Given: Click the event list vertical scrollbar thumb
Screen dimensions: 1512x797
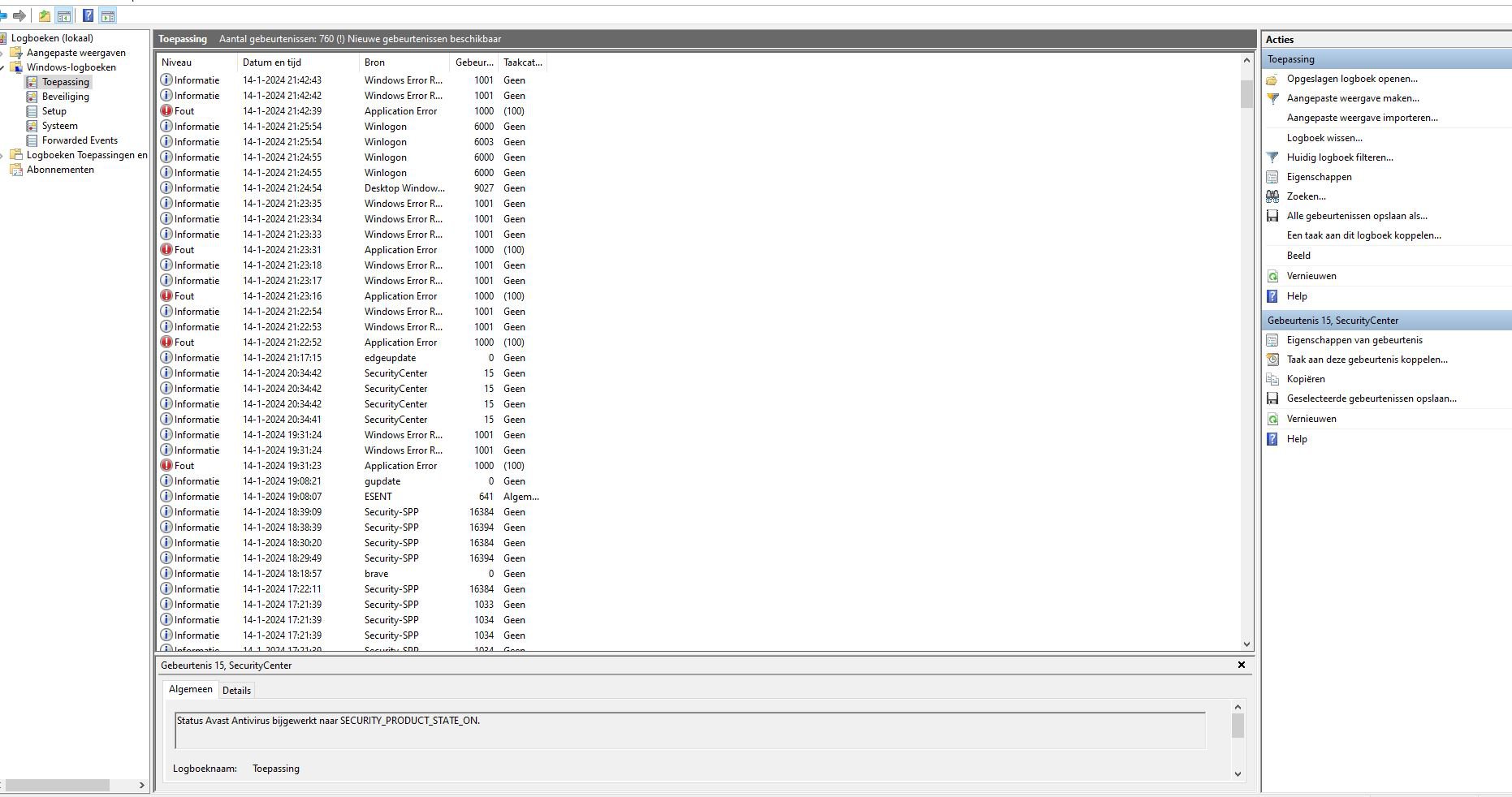Looking at the screenshot, I should [1246, 94].
